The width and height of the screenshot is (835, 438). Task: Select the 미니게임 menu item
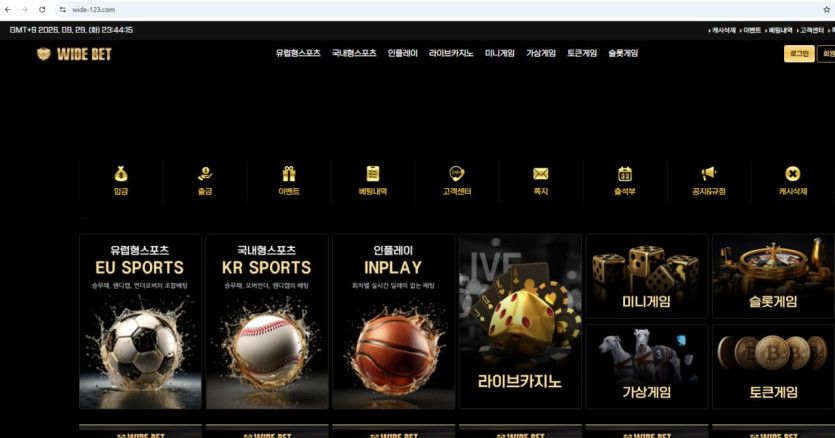point(500,53)
